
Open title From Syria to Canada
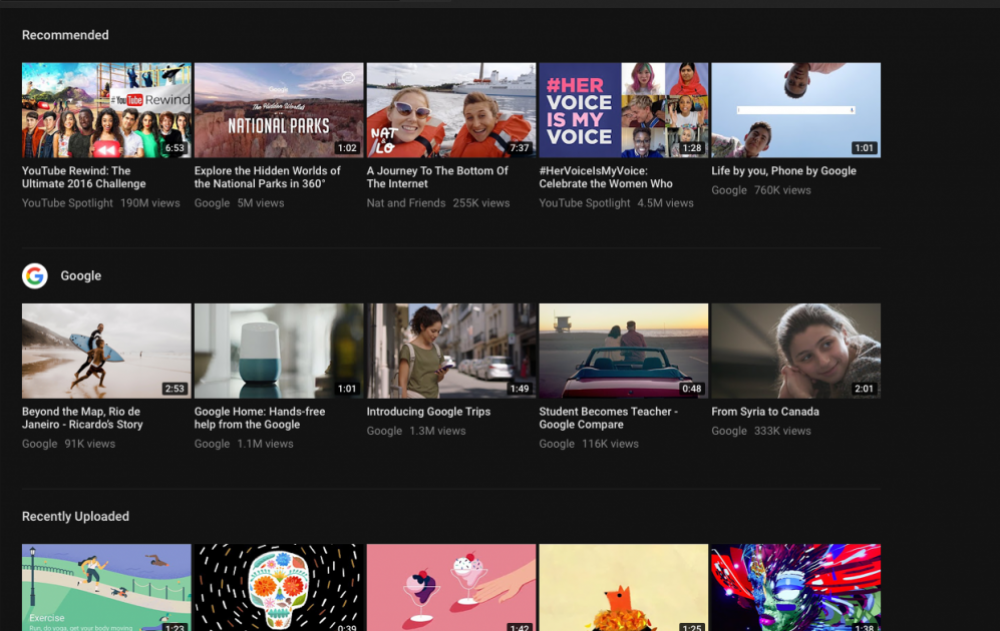pyautogui.click(x=765, y=412)
